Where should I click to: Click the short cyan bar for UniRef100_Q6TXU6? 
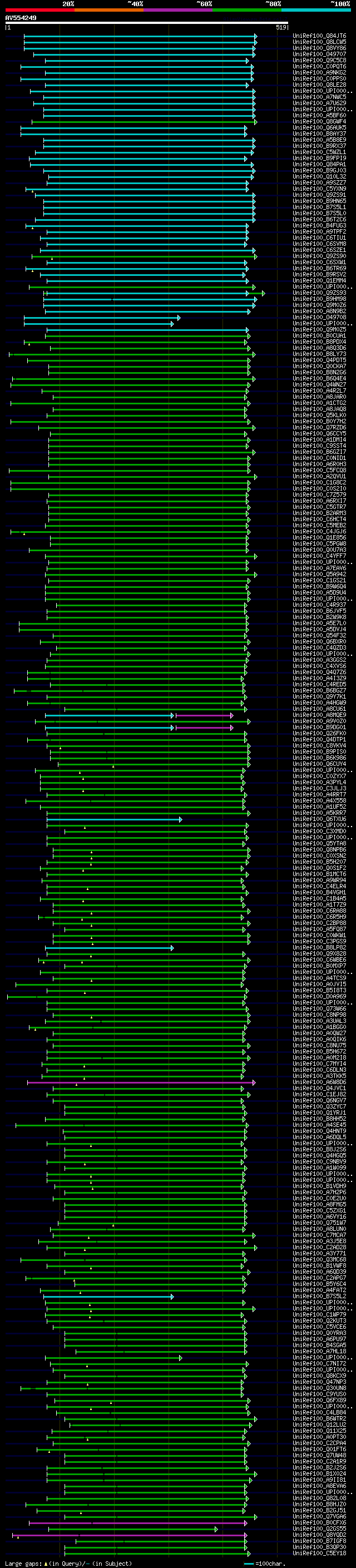[x=115, y=819]
